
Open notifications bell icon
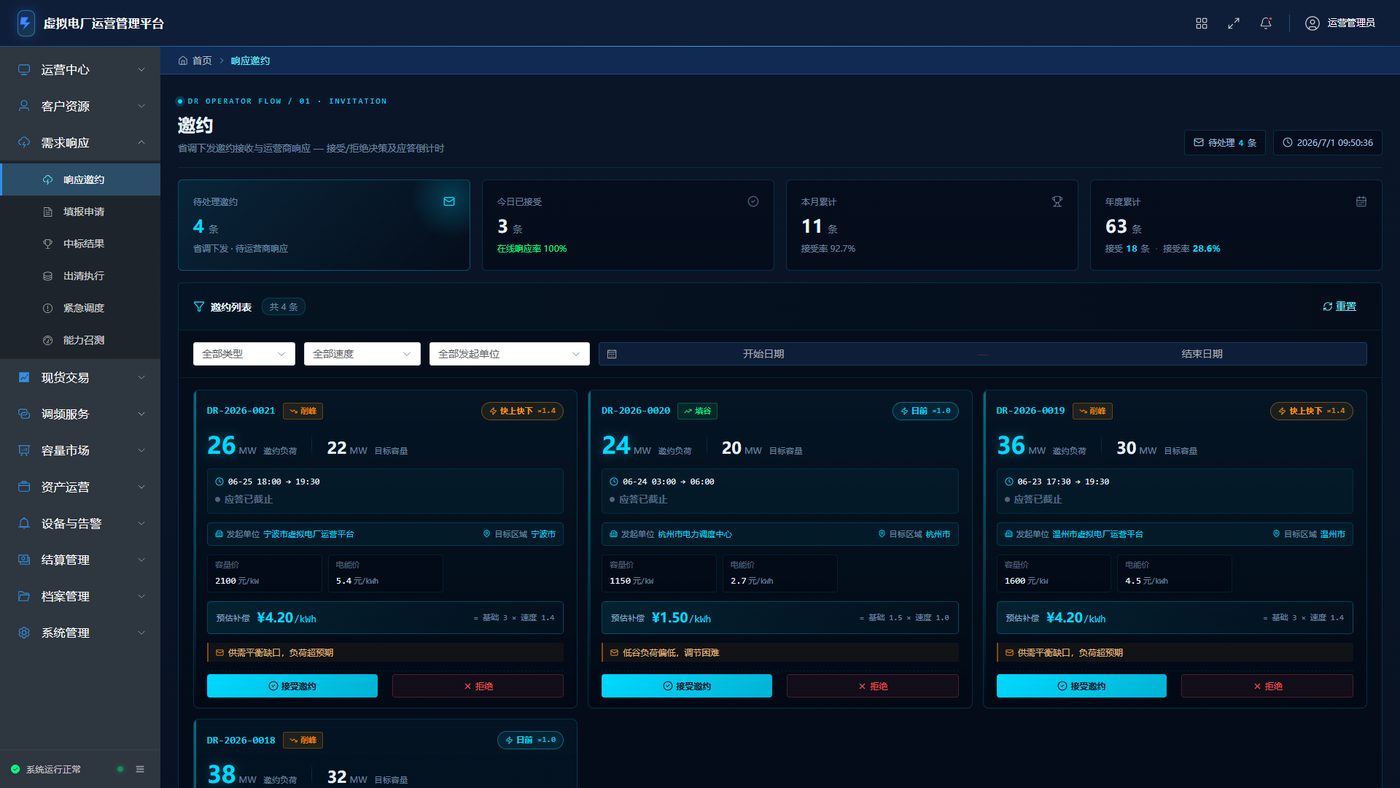click(x=1266, y=23)
